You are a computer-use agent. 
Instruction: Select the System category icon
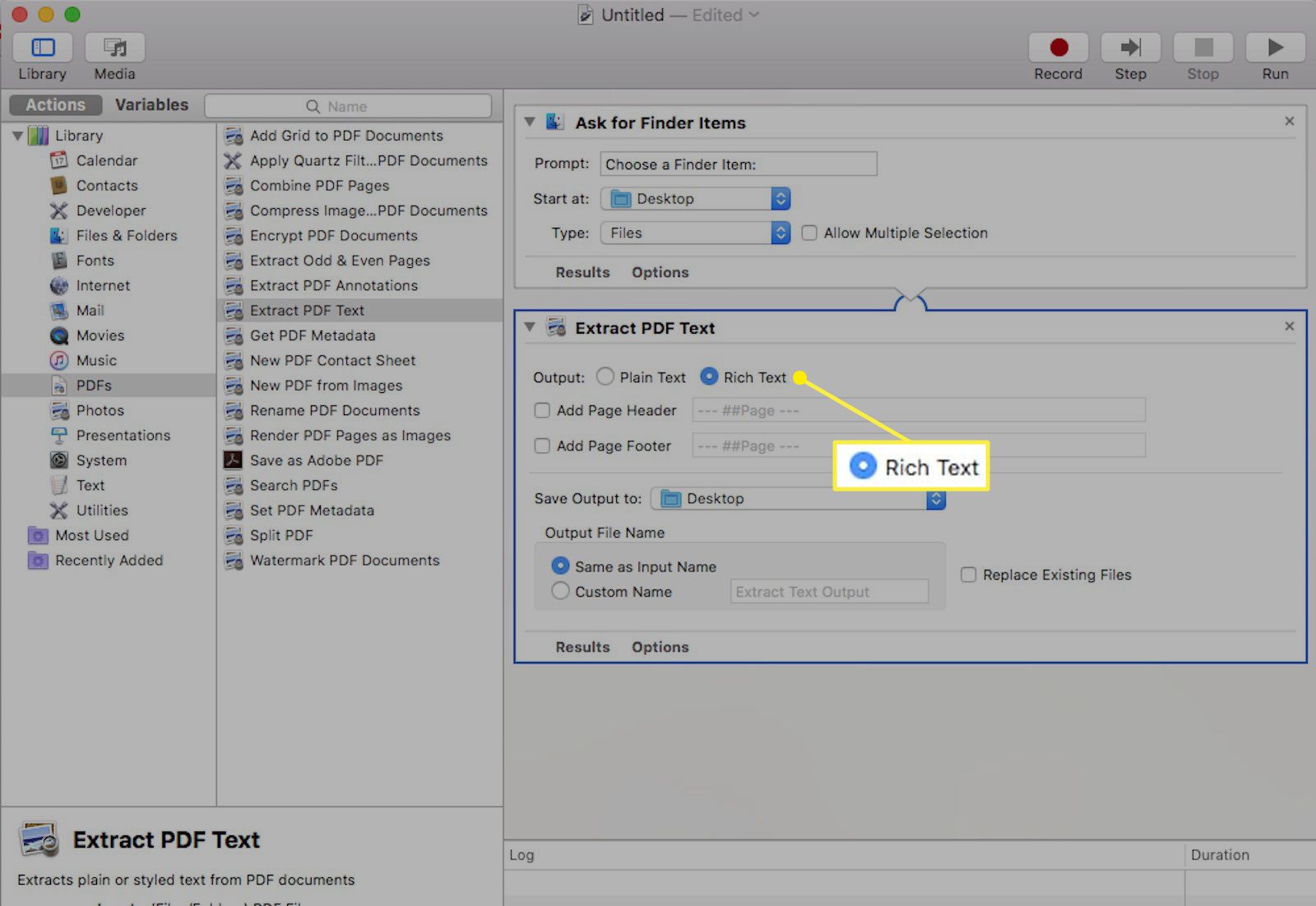point(59,460)
